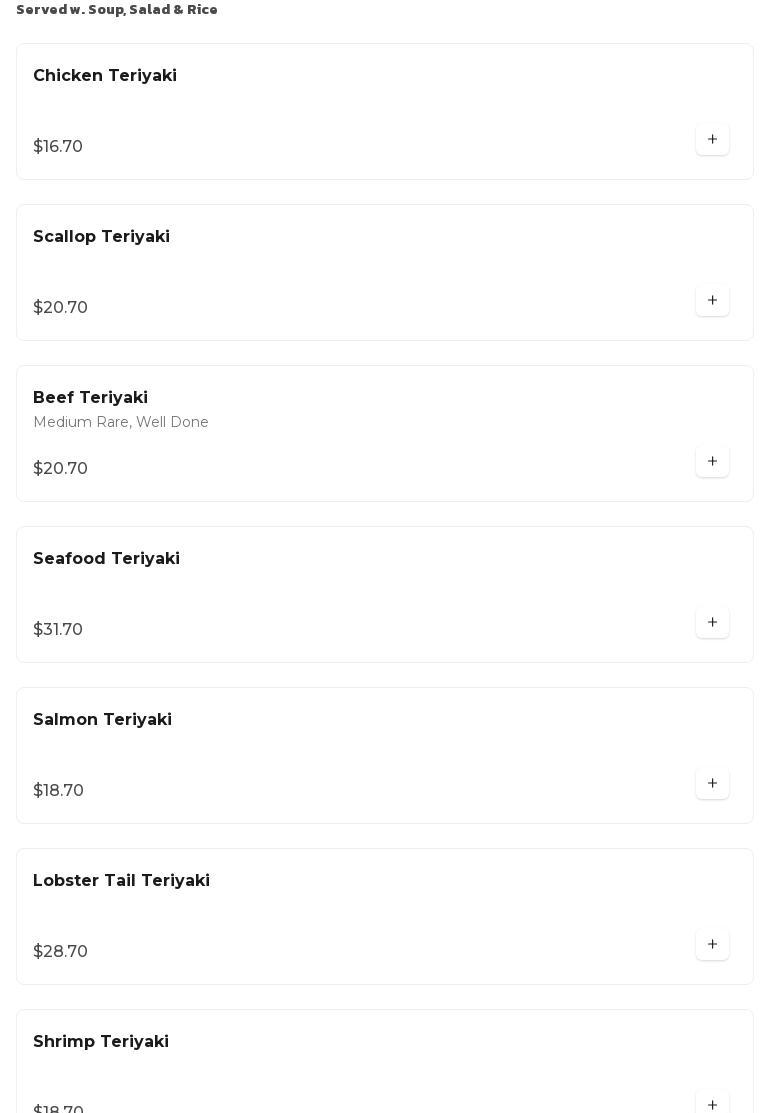
Task: Click the Shrimp Teriyaki item name
Action: [x=101, y=1042]
